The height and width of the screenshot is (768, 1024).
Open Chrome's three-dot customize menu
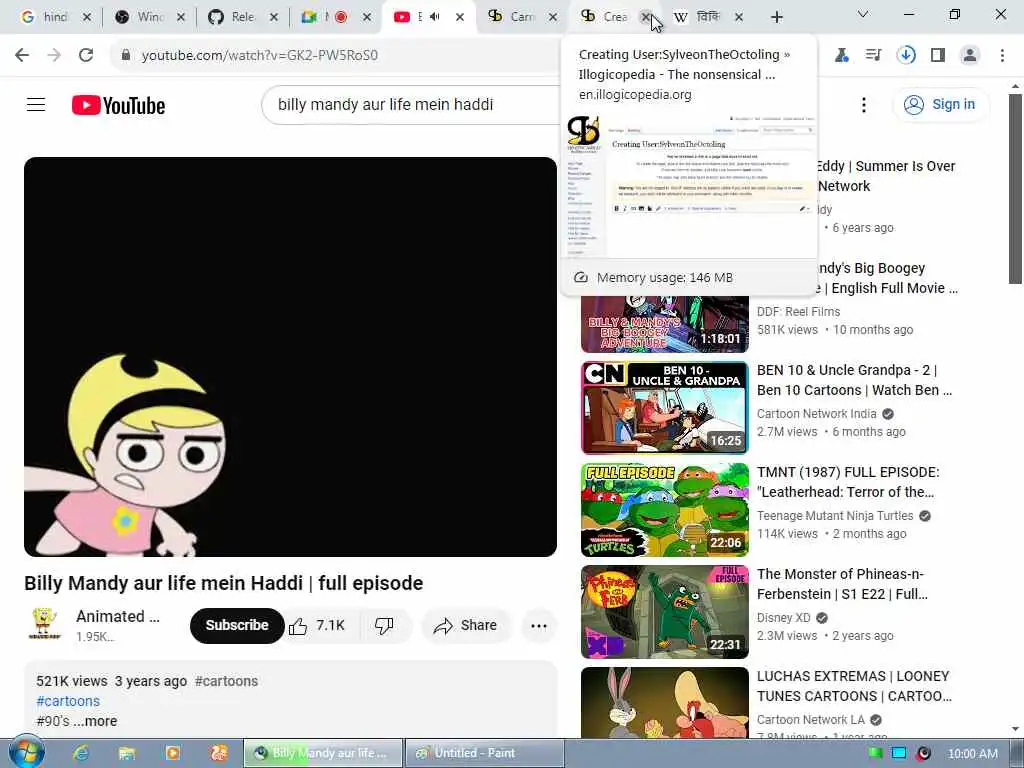pos(1002,56)
